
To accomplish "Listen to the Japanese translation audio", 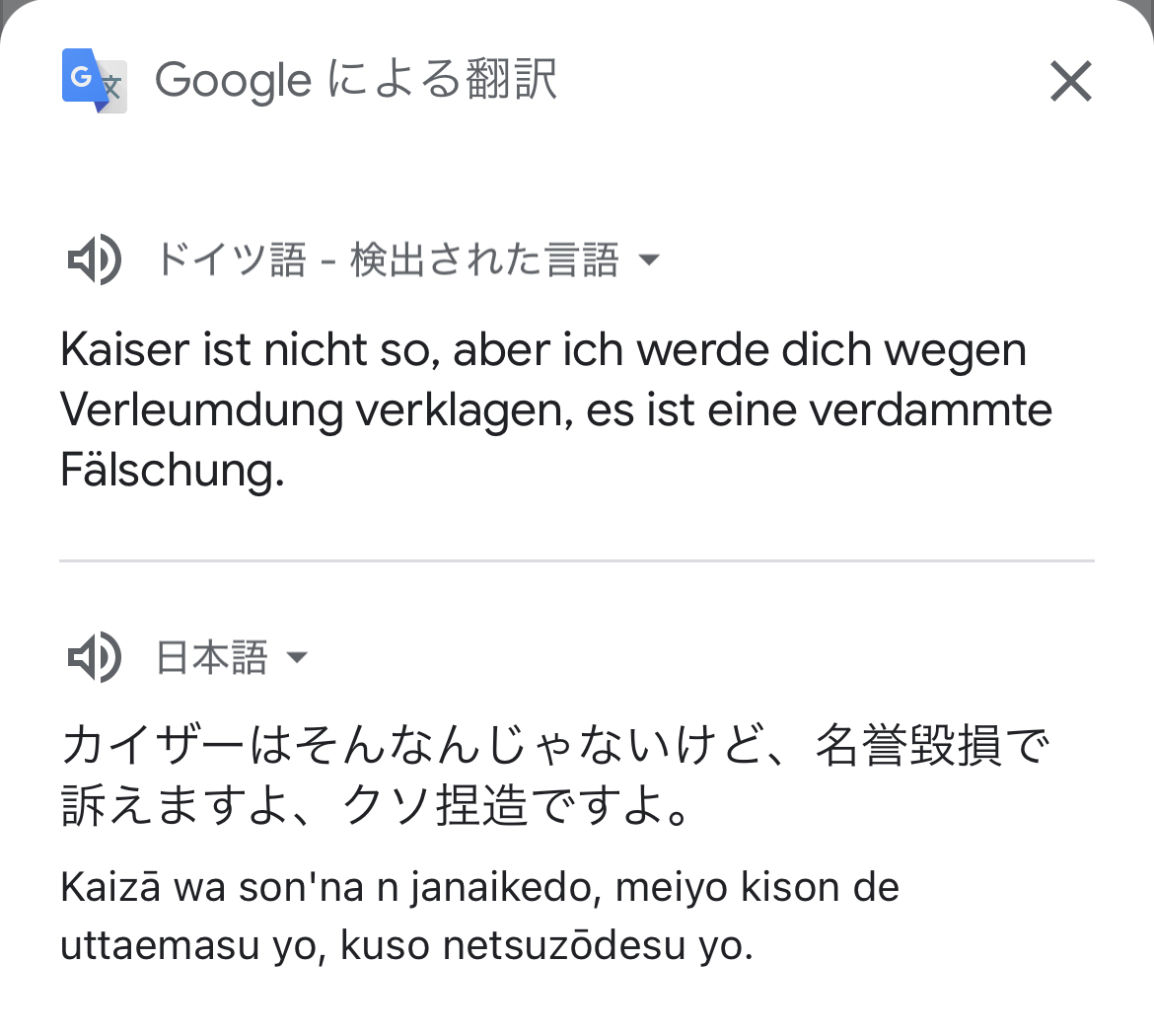I will pos(94,657).
